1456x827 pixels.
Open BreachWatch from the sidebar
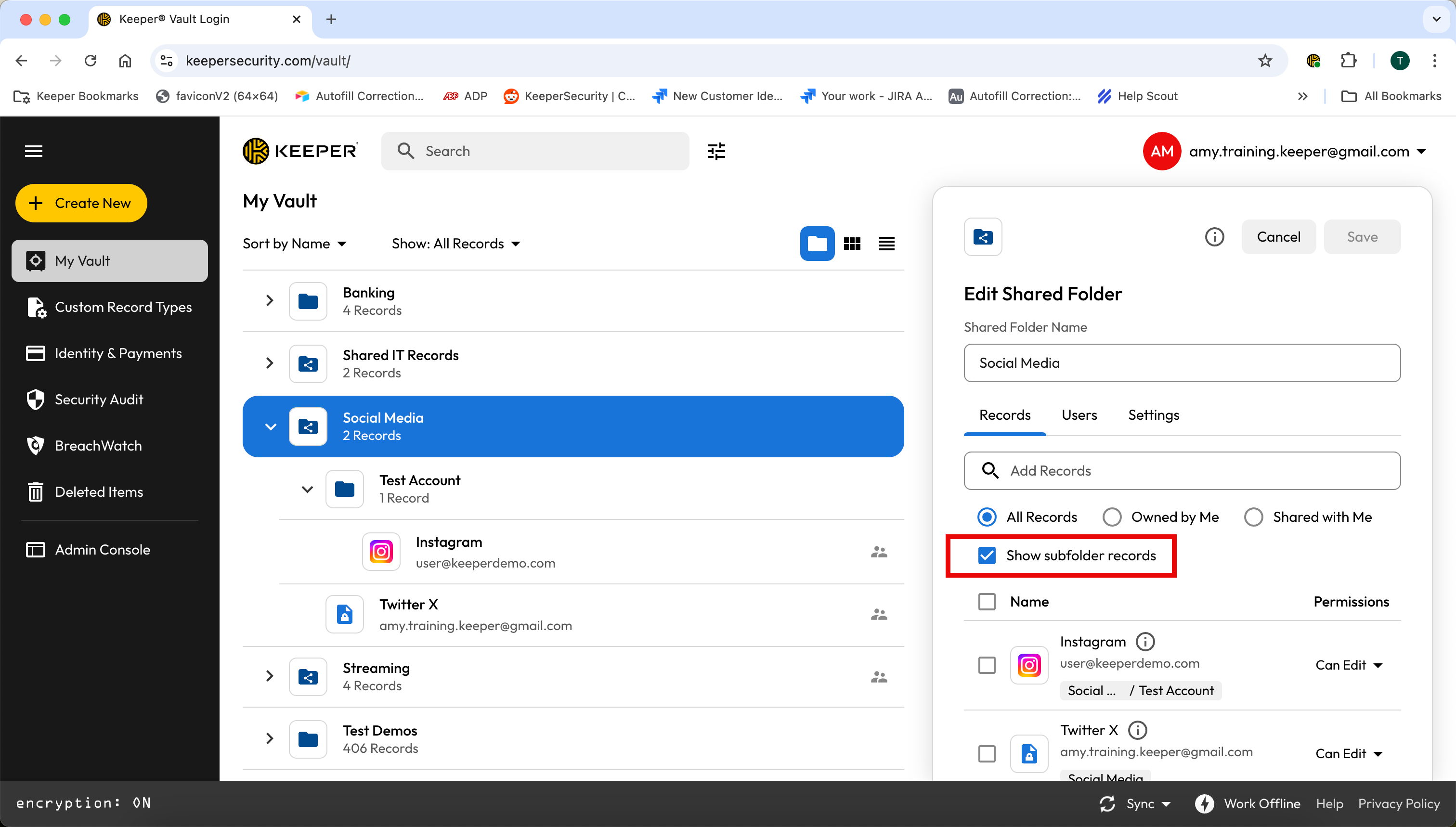(98, 446)
